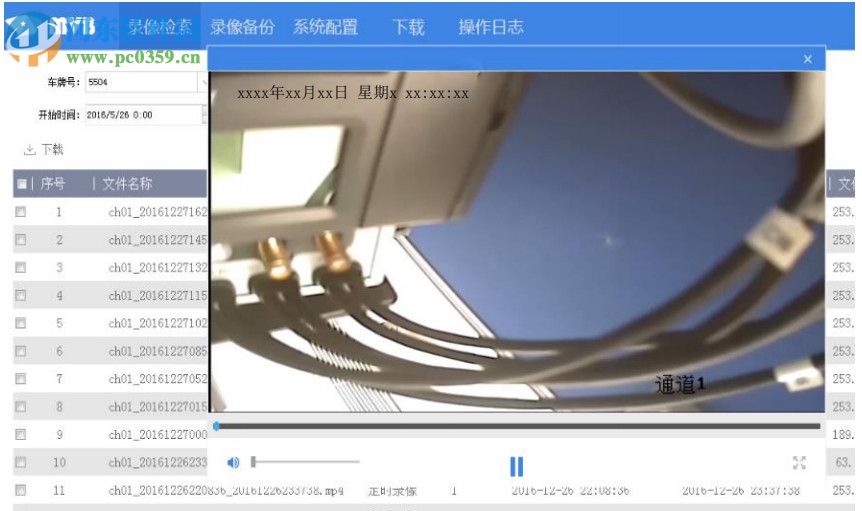Click end time 2016-12-26 23:37:38 in row 11
The image size is (862, 511).
(741, 490)
